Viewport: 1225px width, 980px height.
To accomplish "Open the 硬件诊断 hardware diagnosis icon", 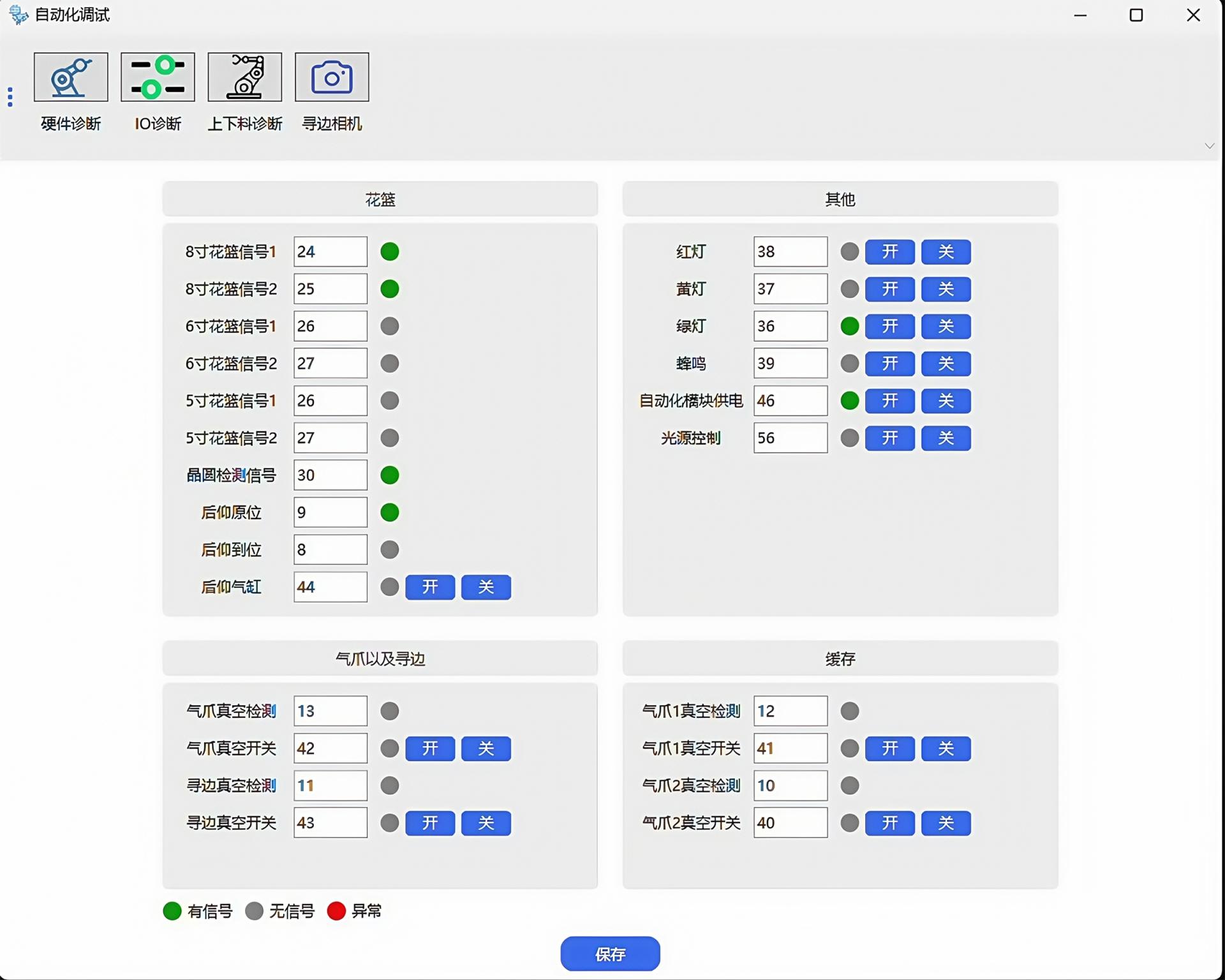I will (71, 77).
